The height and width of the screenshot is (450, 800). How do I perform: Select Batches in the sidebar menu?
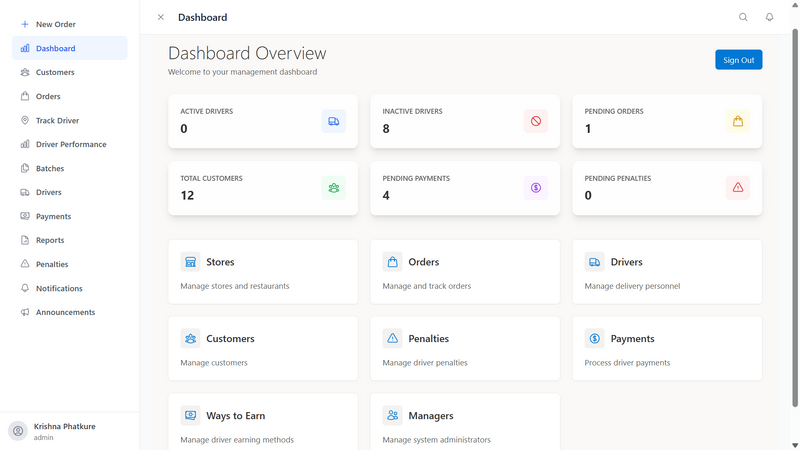[49, 168]
